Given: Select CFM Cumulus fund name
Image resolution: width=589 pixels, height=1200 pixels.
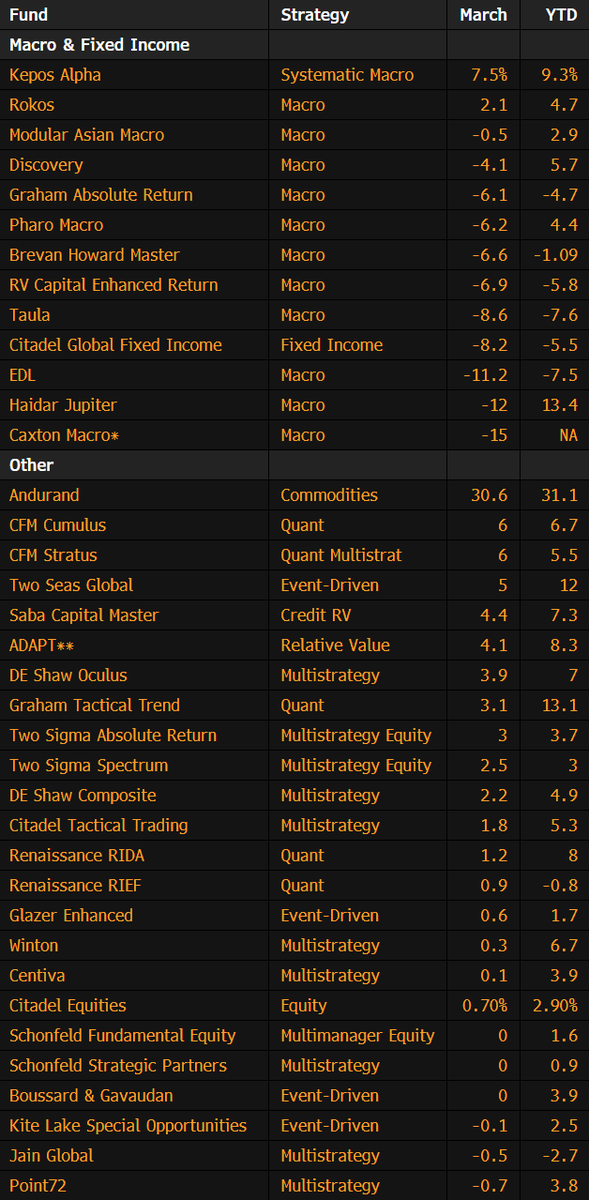Looking at the screenshot, I should pyautogui.click(x=57, y=525).
